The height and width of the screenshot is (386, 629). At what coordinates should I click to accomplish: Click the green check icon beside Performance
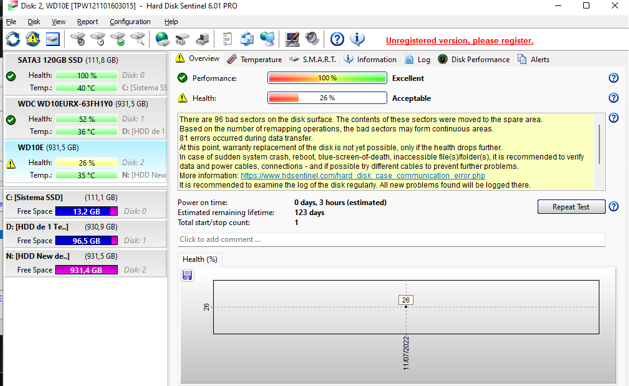click(183, 78)
